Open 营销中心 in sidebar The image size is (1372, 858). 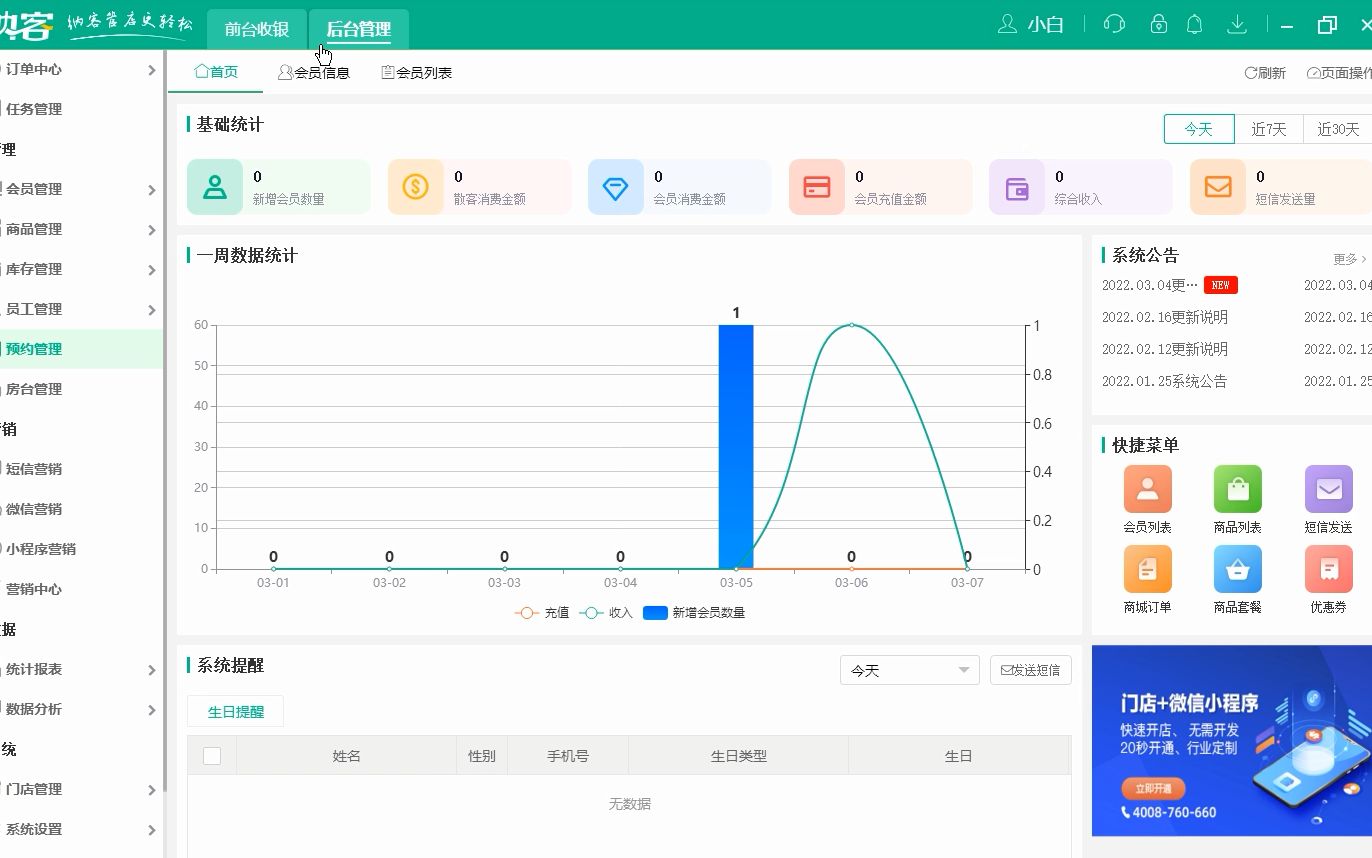pyautogui.click(x=80, y=589)
